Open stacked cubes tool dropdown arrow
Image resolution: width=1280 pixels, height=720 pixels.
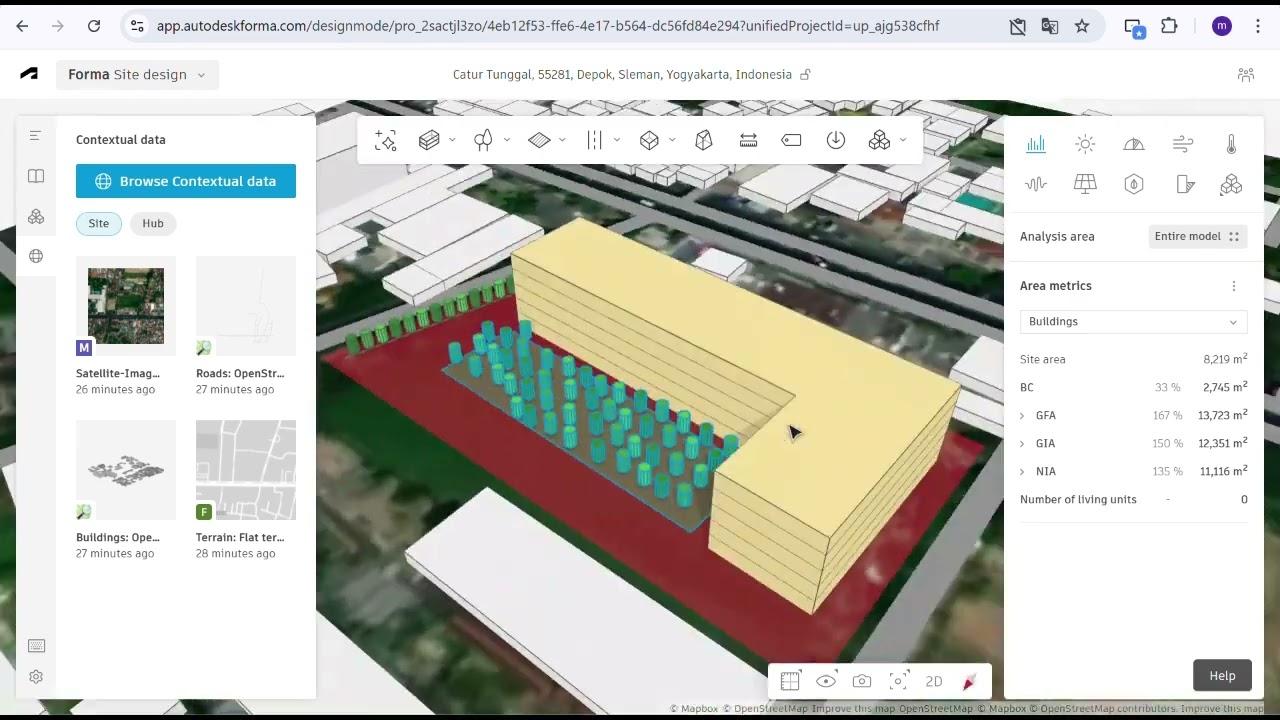click(x=903, y=141)
